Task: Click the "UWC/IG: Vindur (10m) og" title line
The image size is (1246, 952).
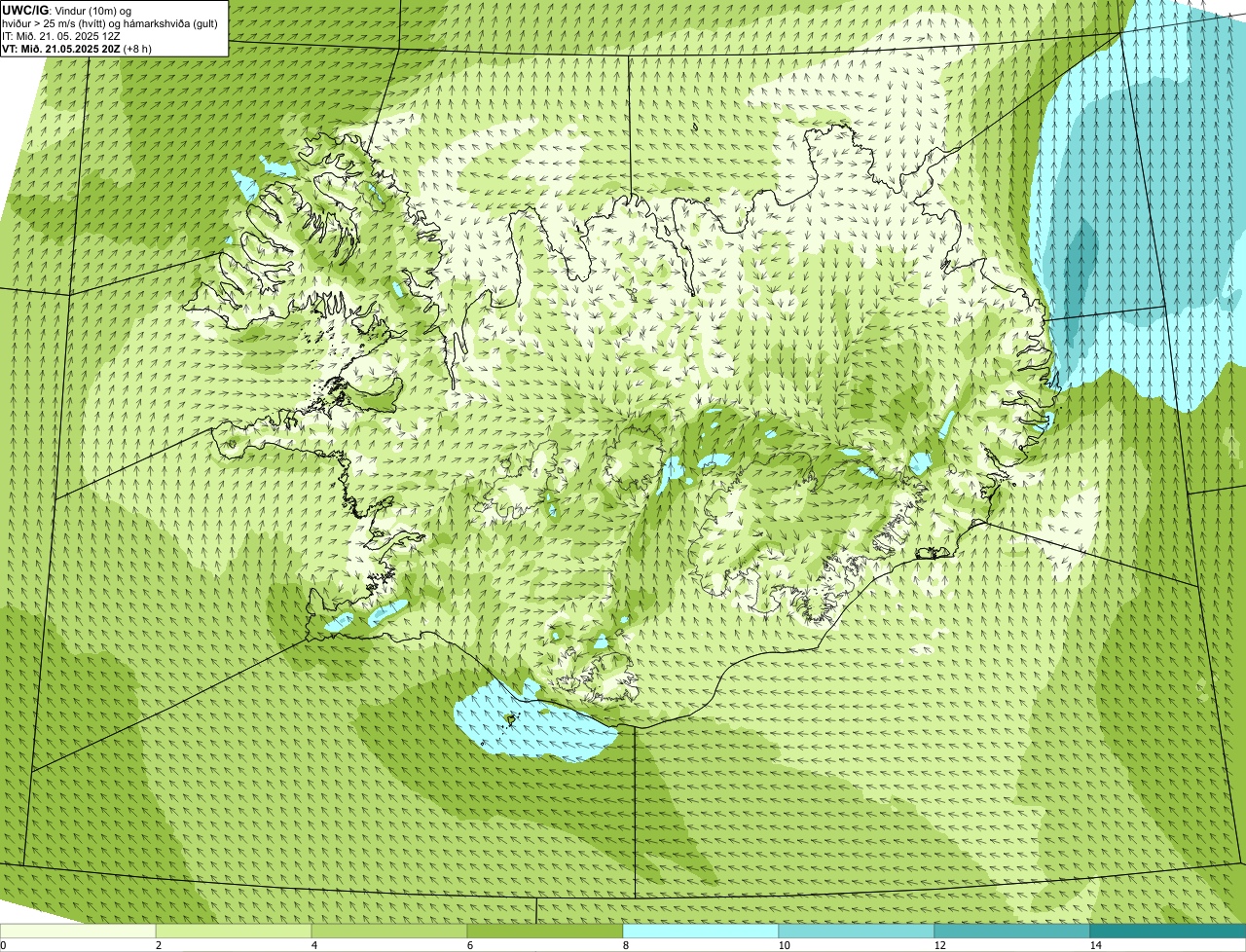Action: 67,10
